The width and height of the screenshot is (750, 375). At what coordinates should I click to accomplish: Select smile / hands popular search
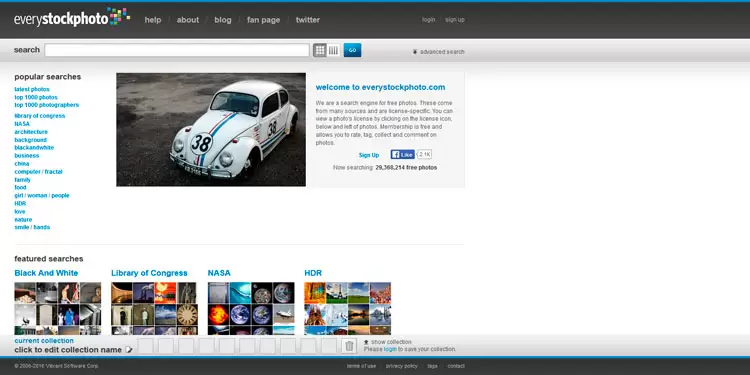32,227
